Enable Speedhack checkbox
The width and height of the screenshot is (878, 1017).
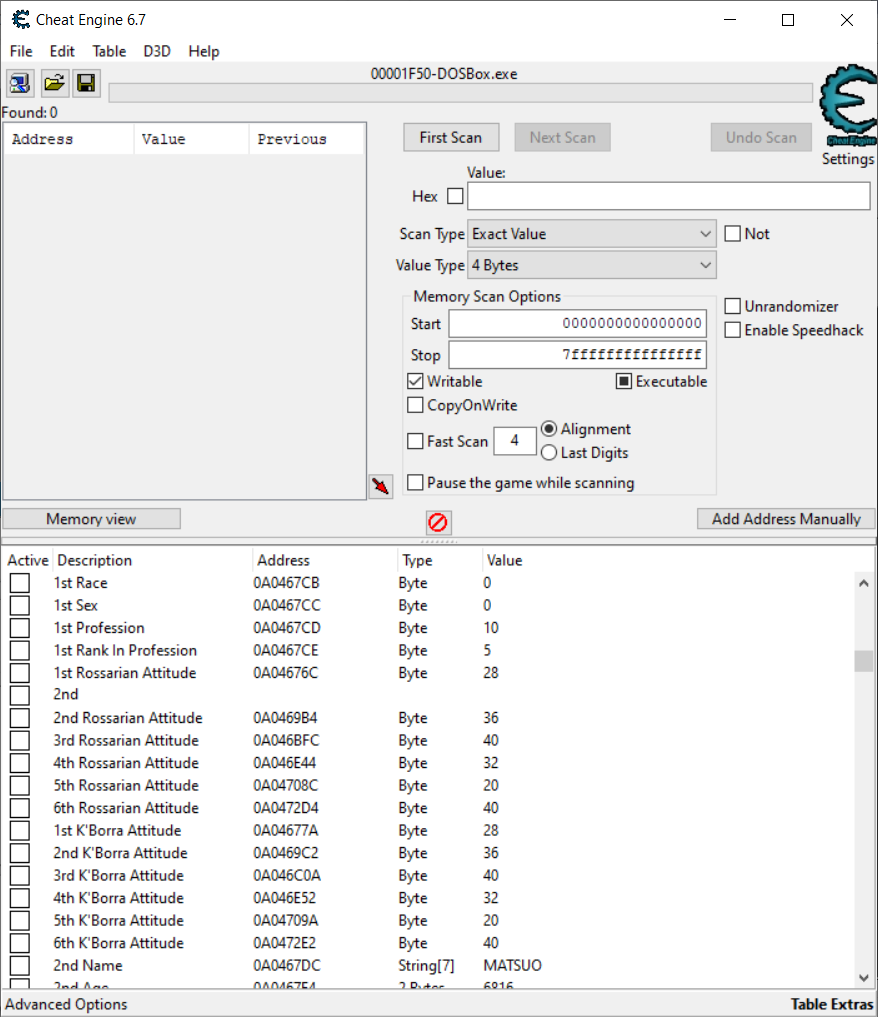733,330
